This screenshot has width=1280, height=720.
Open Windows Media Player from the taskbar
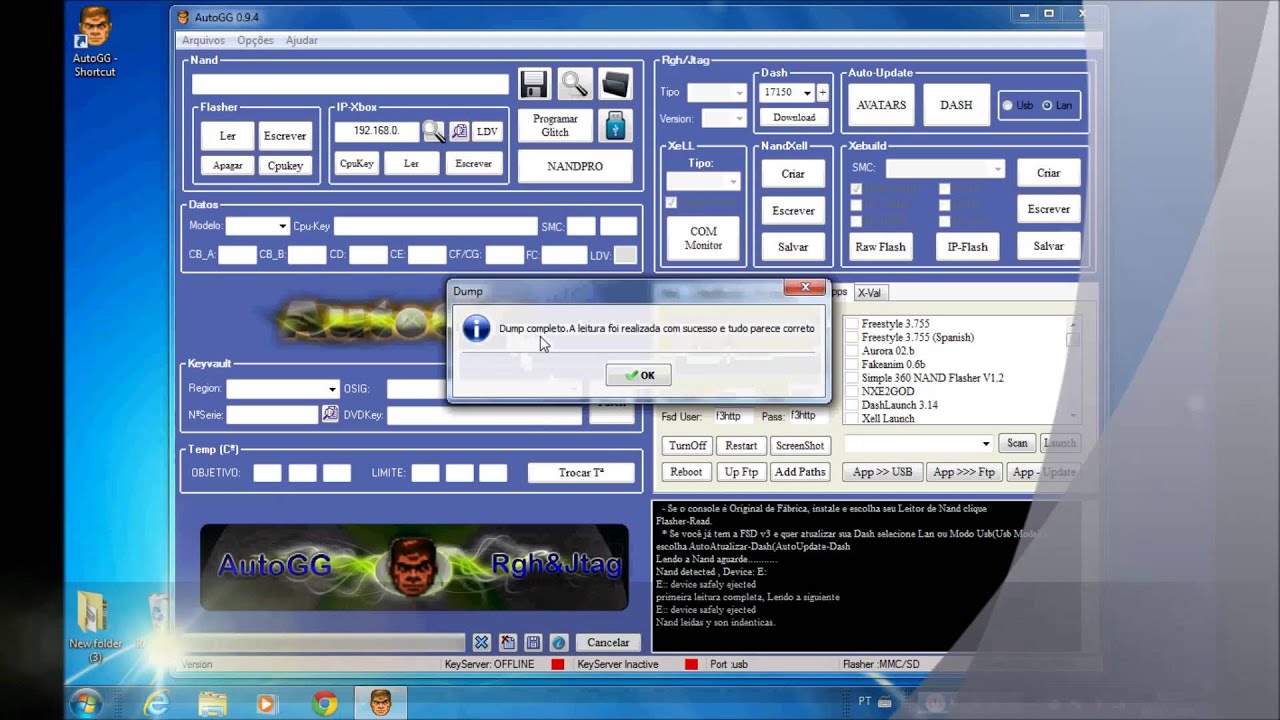tap(266, 704)
